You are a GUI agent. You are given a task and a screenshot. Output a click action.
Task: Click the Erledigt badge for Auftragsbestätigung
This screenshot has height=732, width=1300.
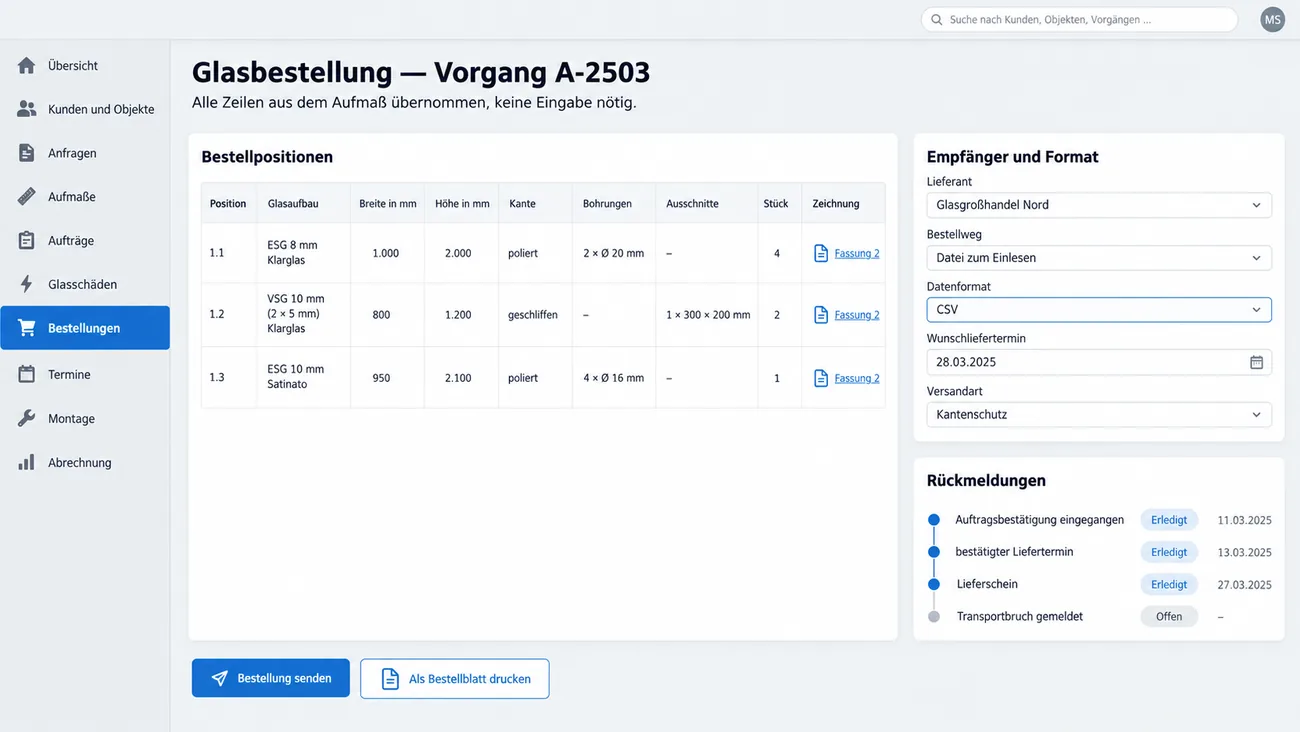coord(1169,520)
